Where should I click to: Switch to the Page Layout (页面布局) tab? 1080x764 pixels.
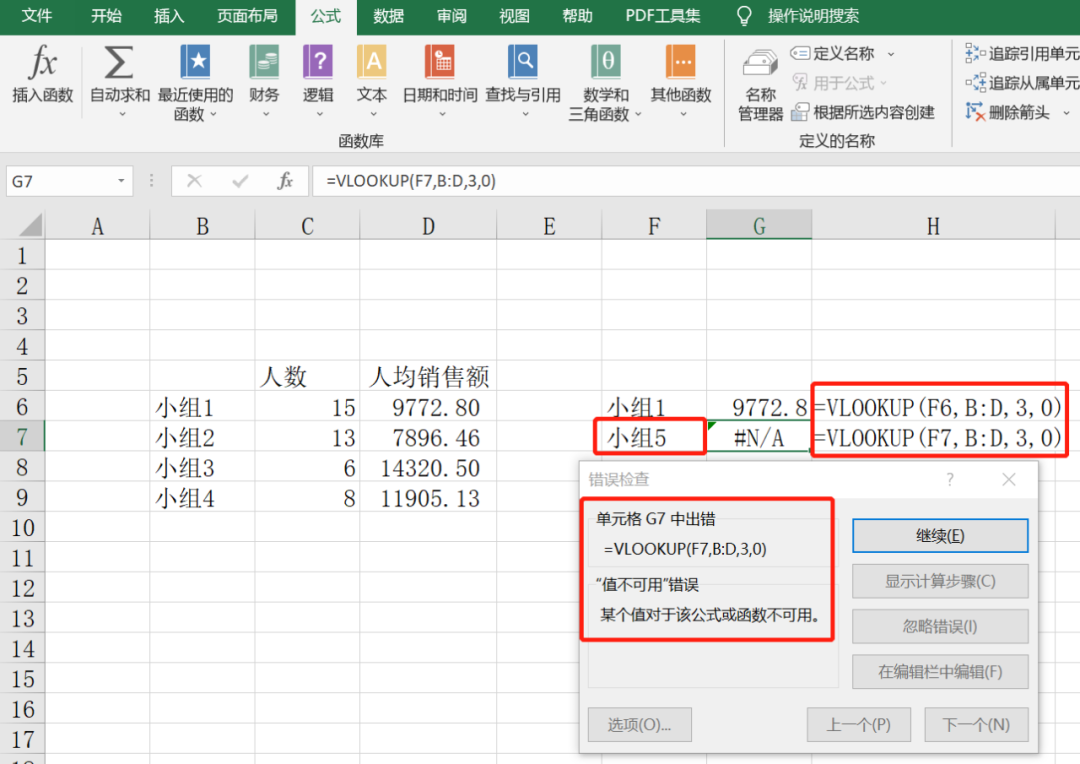click(x=247, y=15)
